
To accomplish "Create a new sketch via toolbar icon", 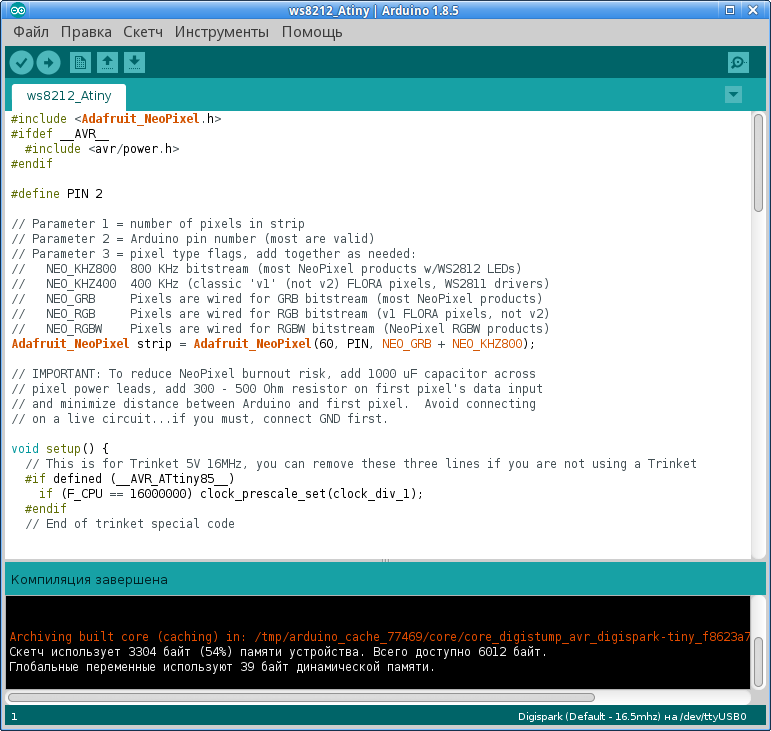I will (80, 63).
